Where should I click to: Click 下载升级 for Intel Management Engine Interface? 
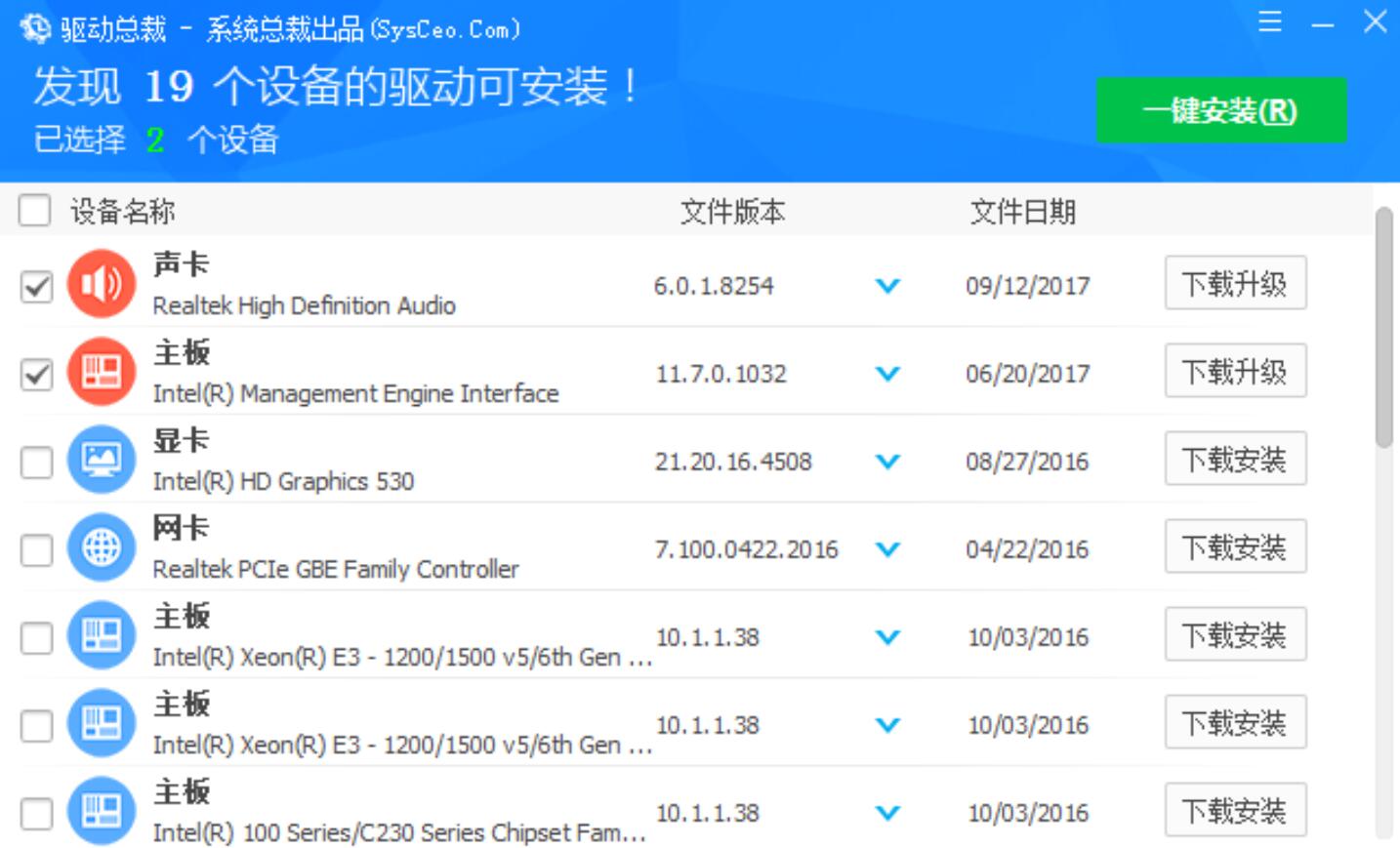[x=1235, y=371]
